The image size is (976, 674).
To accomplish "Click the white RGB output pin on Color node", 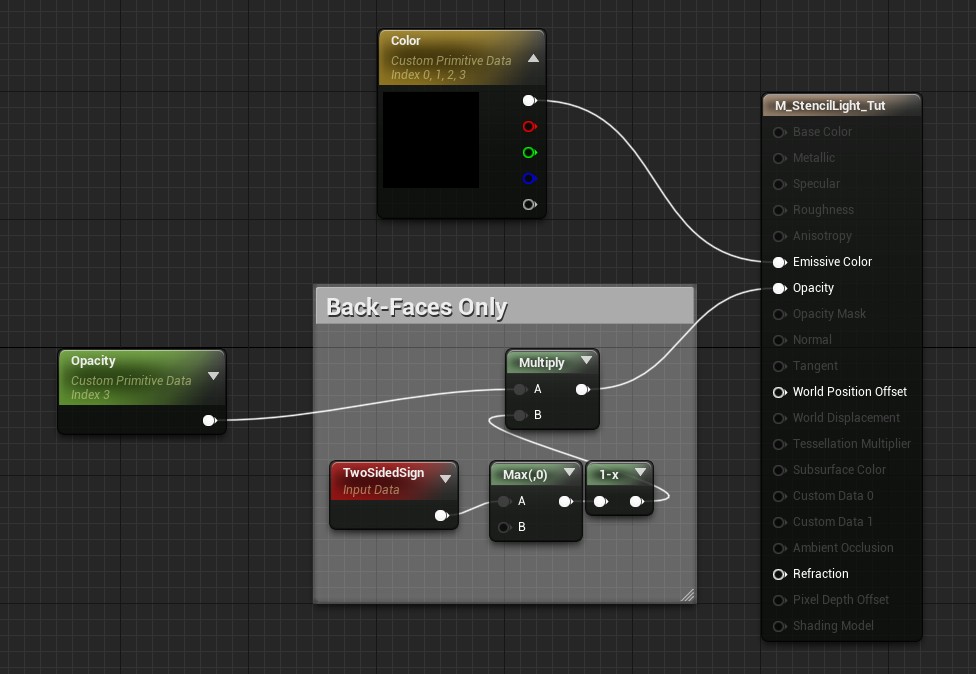I will tap(529, 101).
